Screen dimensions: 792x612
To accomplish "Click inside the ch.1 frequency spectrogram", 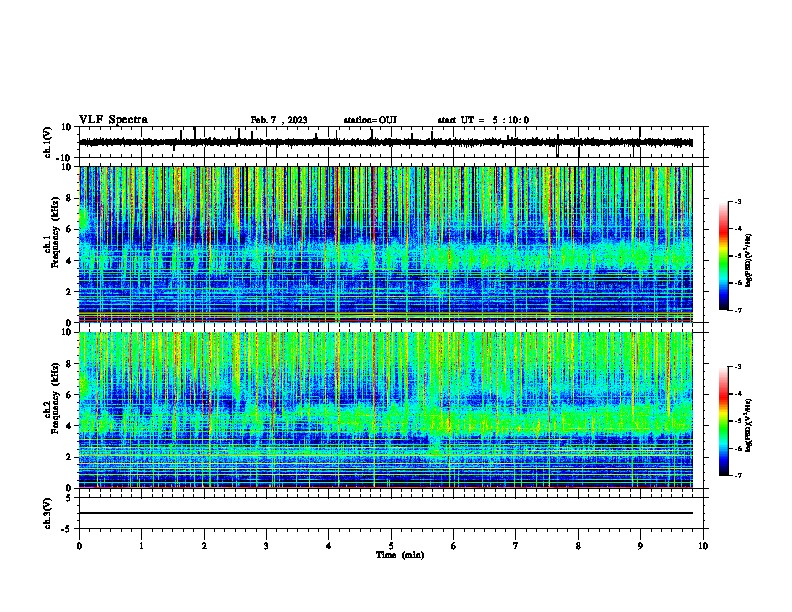I will pos(386,244).
